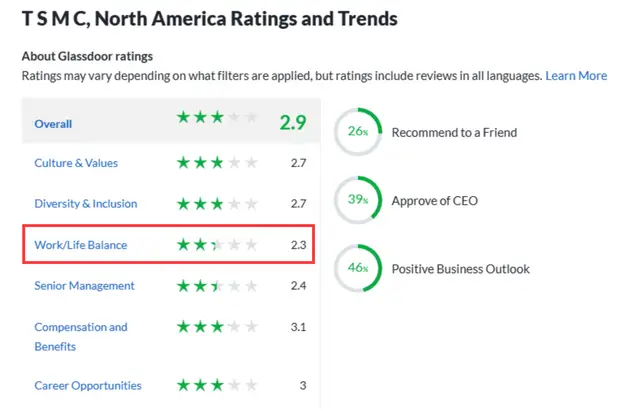The height and width of the screenshot is (411, 640).
Task: Click the Recommend to a Friend label
Action: click(454, 132)
